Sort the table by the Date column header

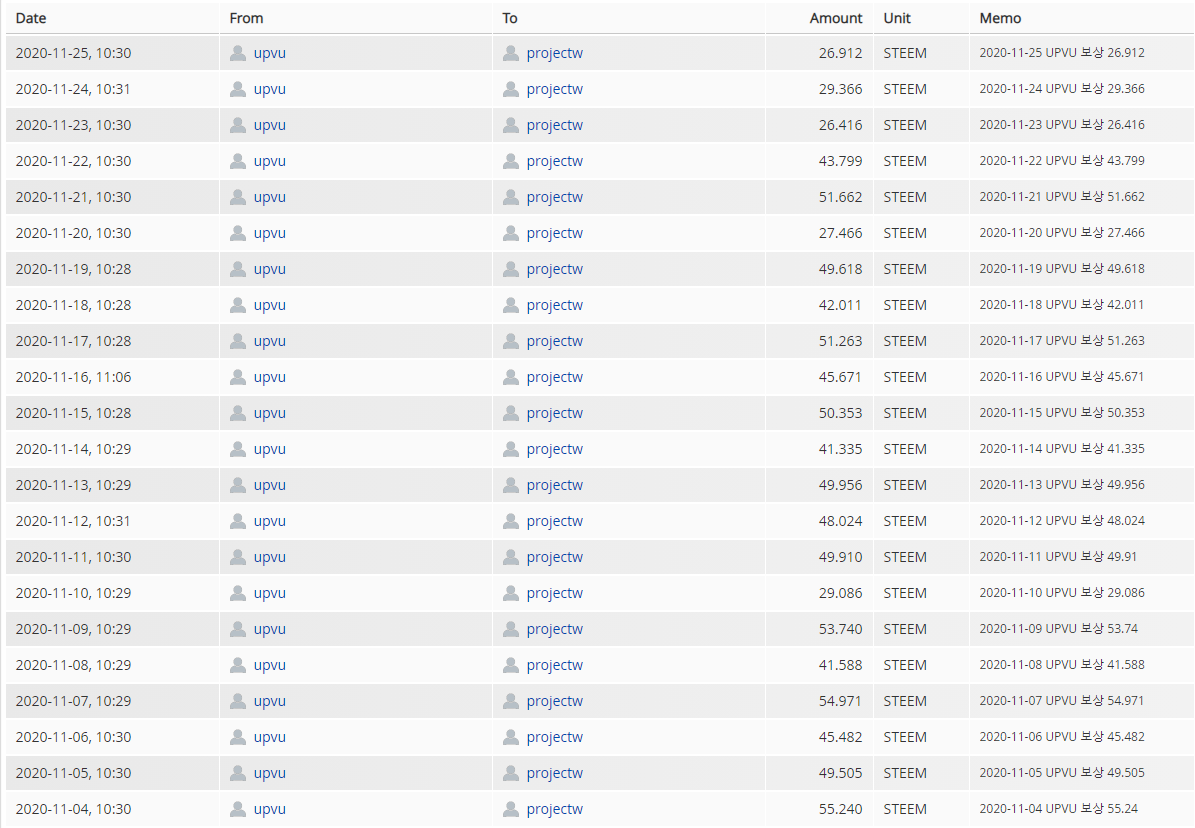[x=31, y=18]
